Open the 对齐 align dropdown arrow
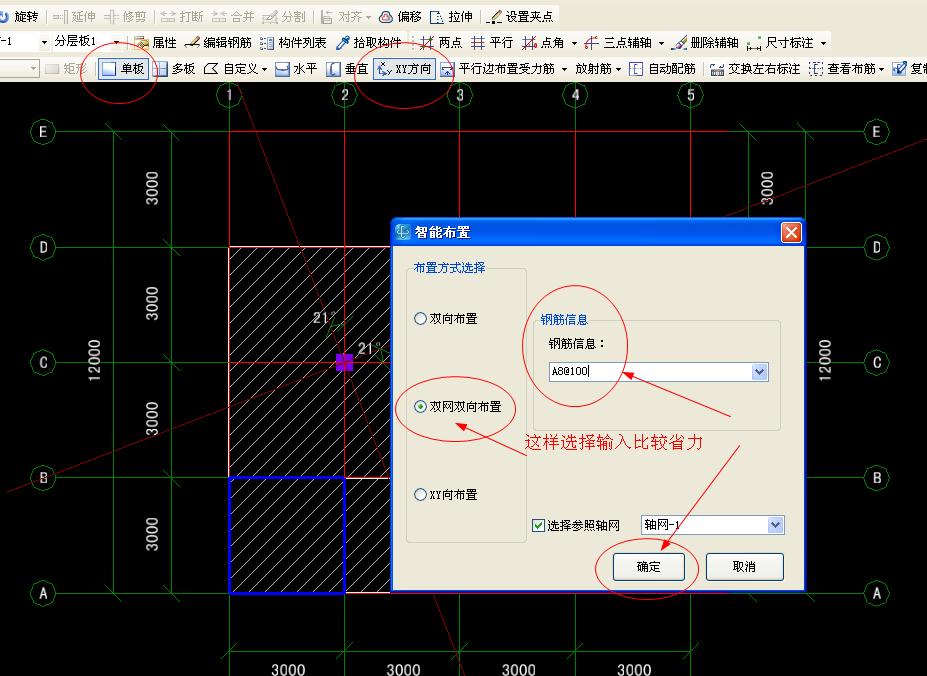 click(x=368, y=17)
